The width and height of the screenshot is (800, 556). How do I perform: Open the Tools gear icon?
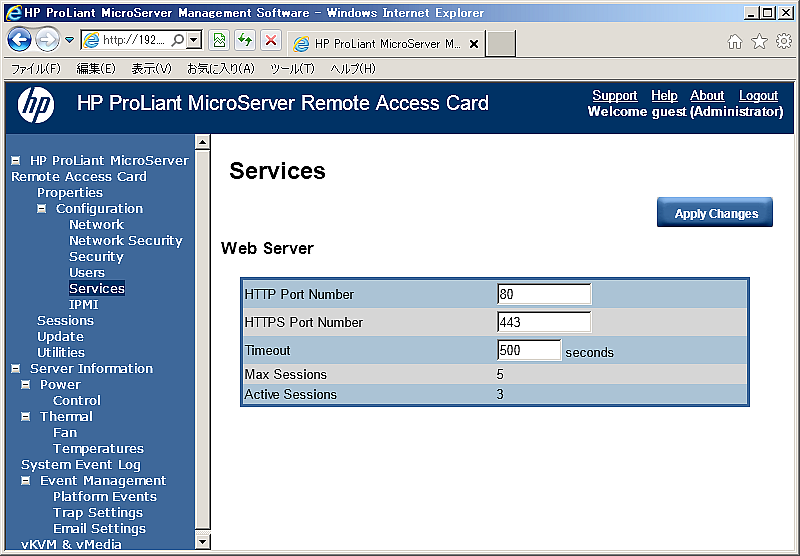coord(784,41)
